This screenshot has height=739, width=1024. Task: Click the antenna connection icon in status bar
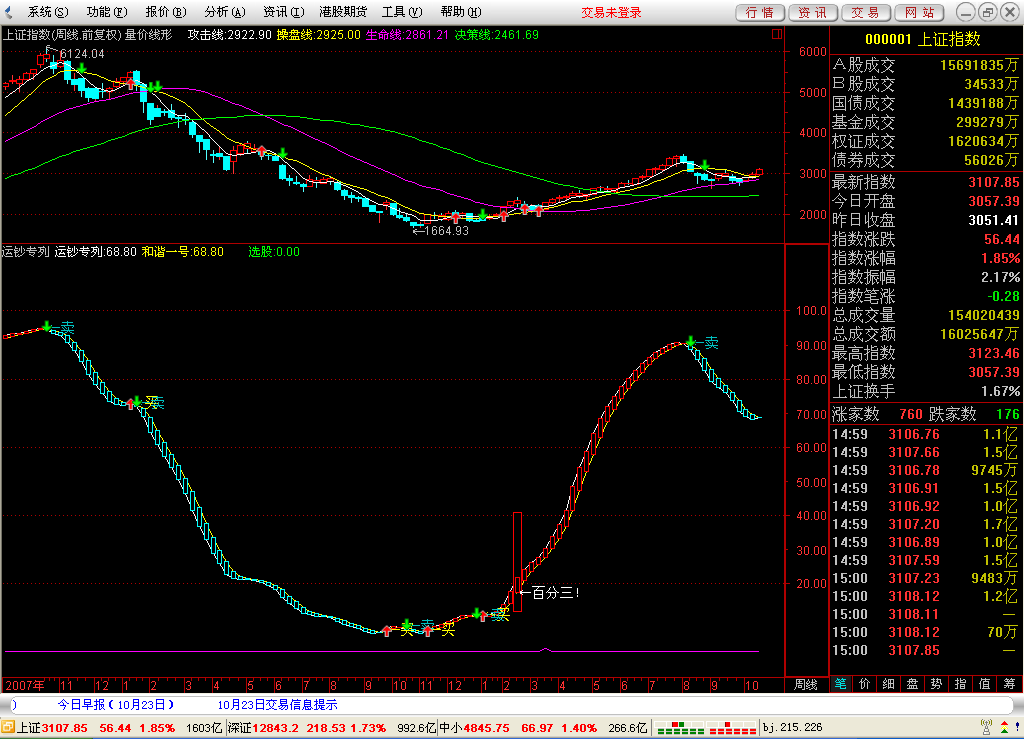click(987, 727)
